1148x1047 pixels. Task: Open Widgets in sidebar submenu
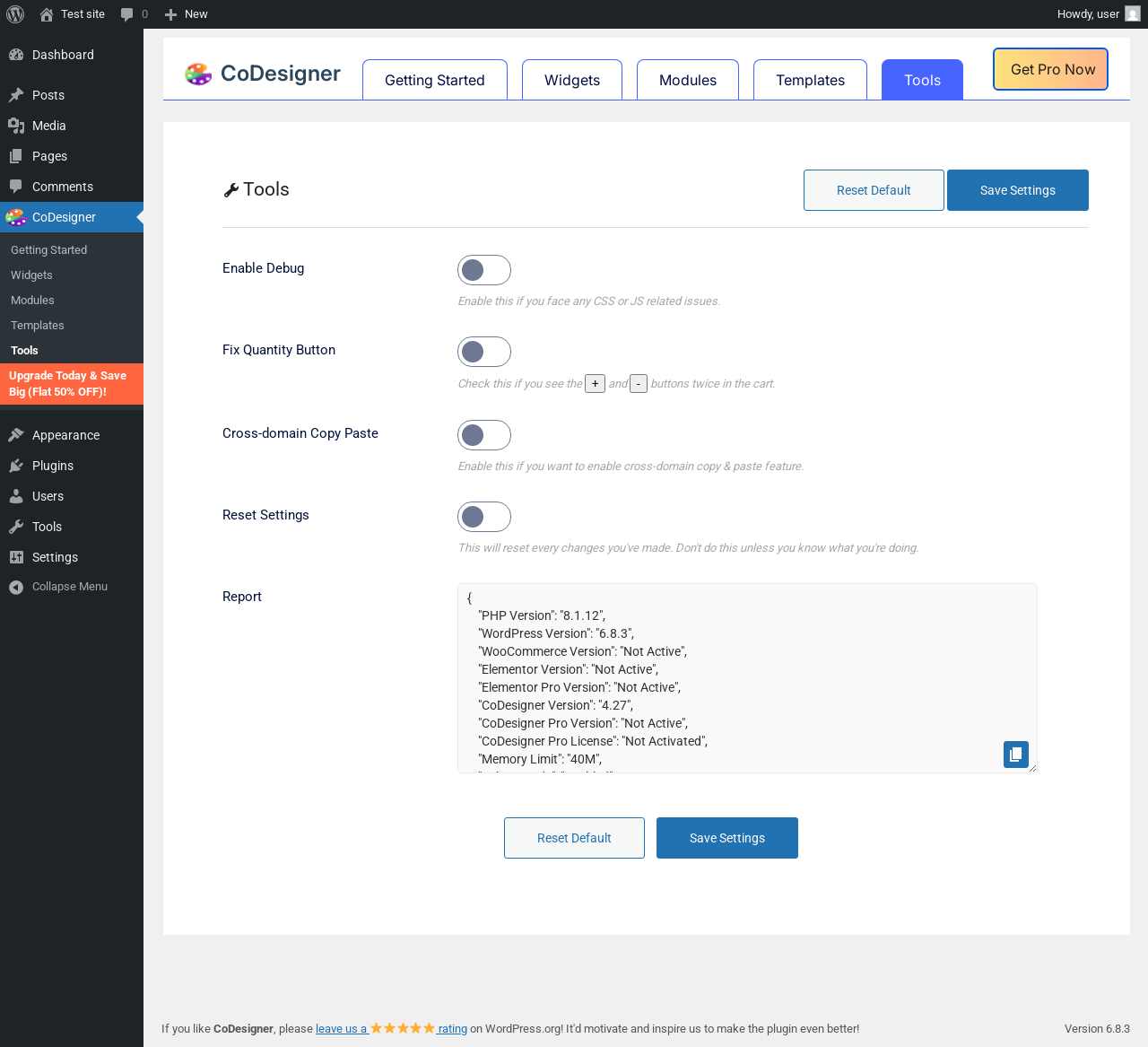pyautogui.click(x=72, y=275)
